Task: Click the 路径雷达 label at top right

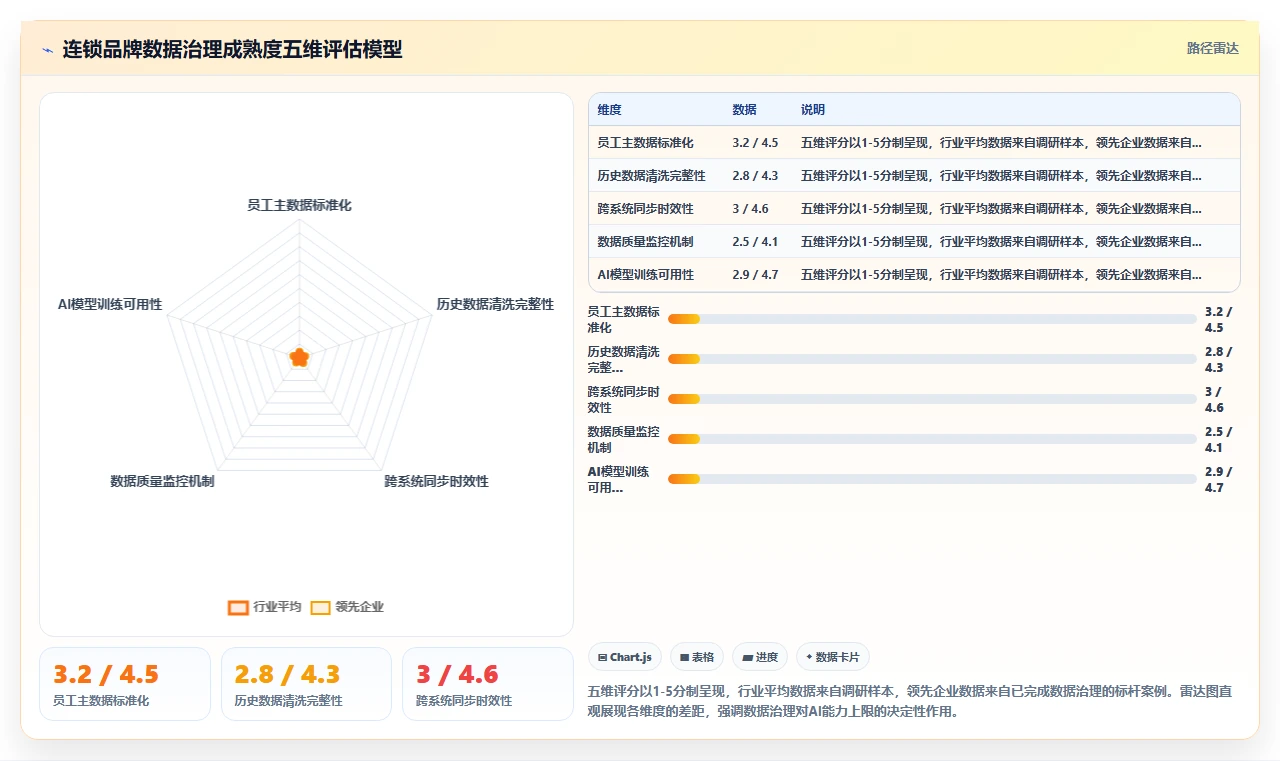Action: (1212, 48)
